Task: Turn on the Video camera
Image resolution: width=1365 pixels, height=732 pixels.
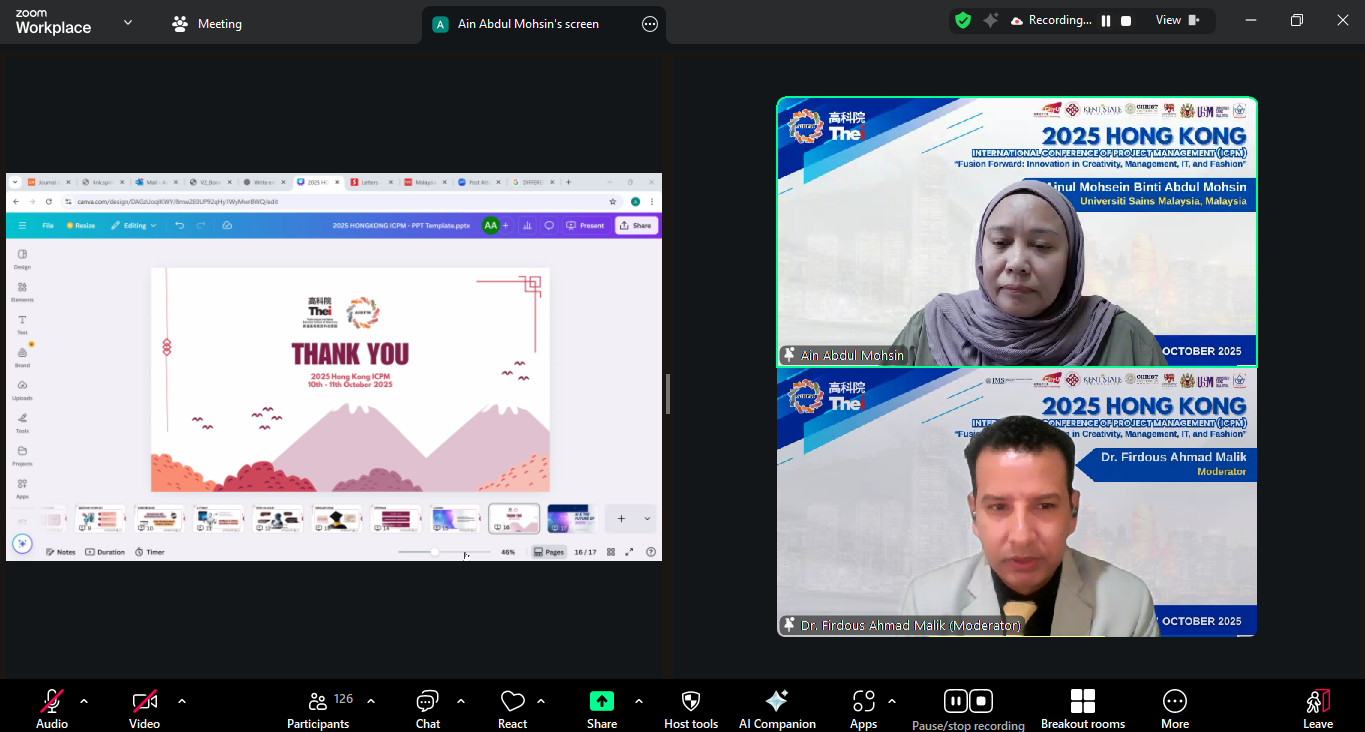Action: tap(144, 709)
